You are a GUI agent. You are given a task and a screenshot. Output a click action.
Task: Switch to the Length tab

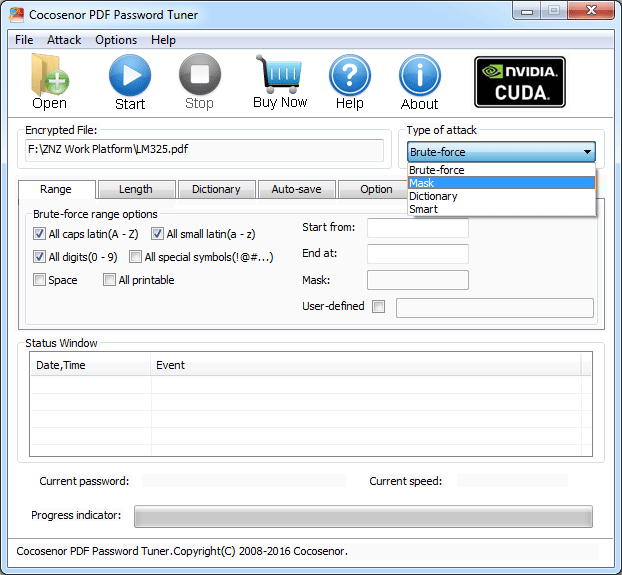136,189
